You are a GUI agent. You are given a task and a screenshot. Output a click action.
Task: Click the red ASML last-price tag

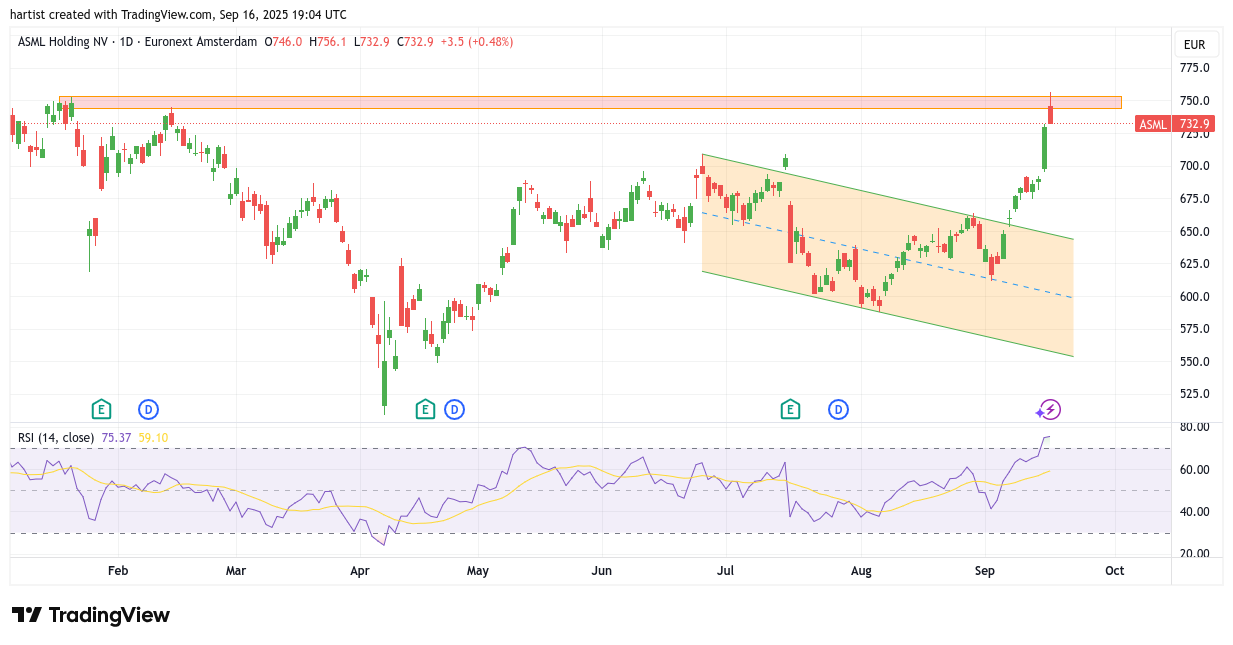click(x=1176, y=124)
